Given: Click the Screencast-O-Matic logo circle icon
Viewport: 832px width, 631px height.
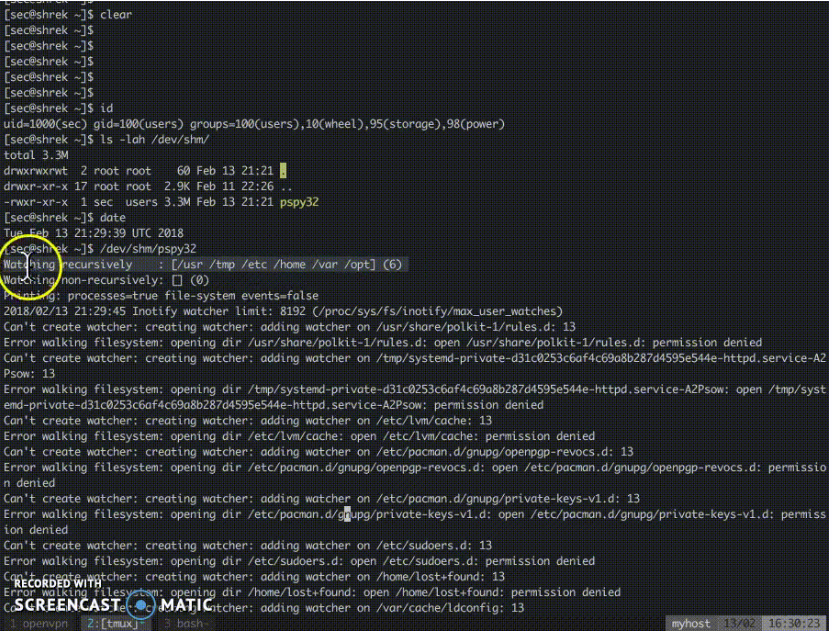Looking at the screenshot, I should point(142,605).
